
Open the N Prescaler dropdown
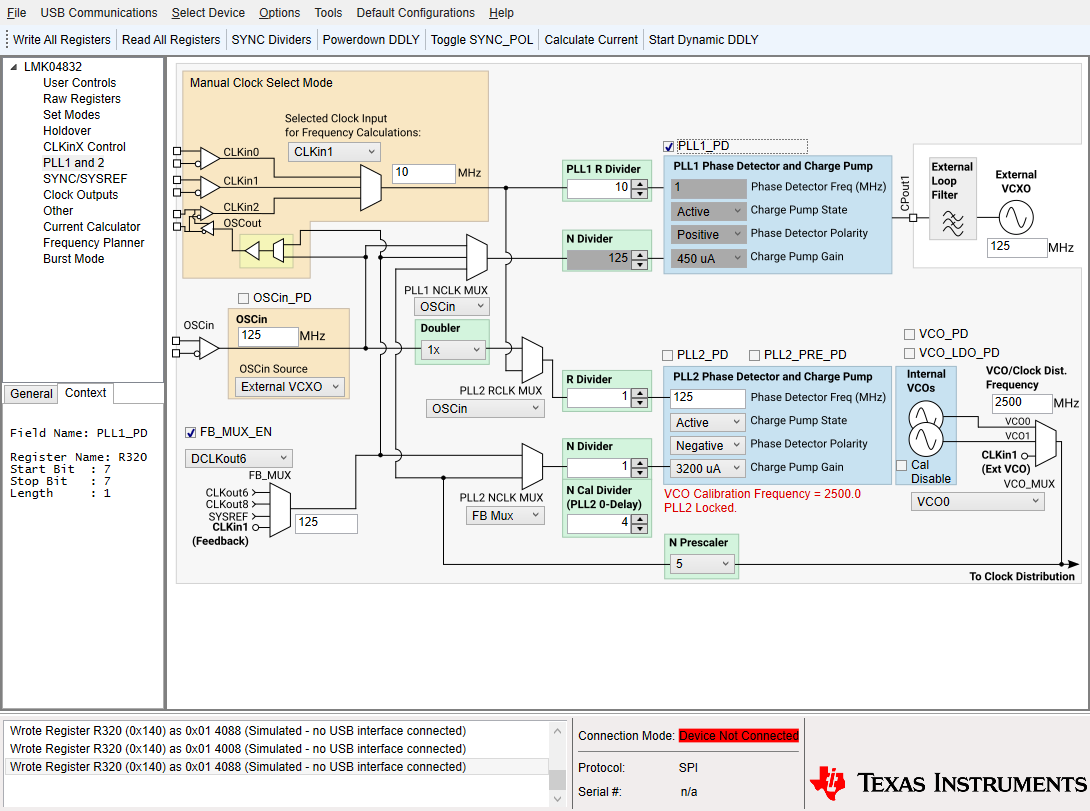[702, 564]
